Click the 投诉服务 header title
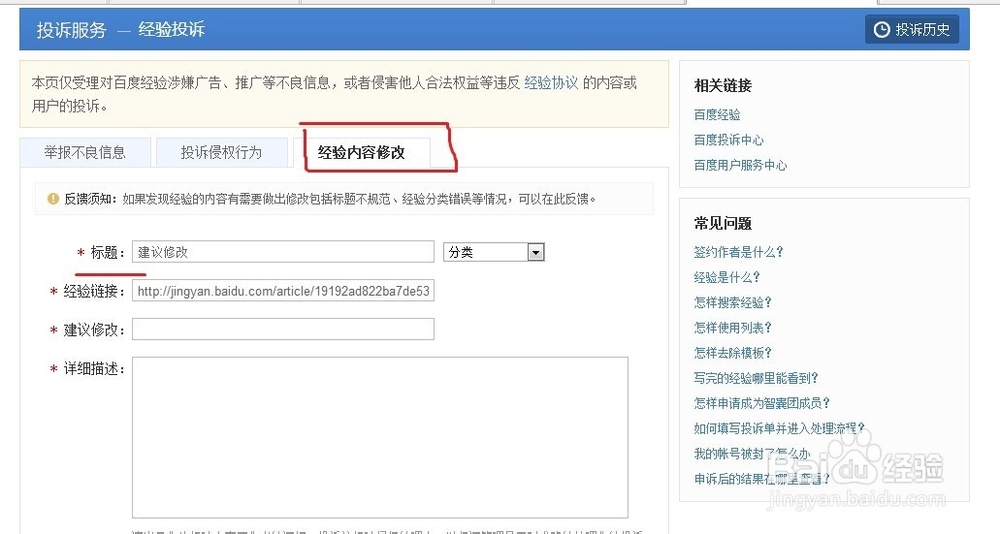This screenshot has width=1000, height=534. pos(71,29)
